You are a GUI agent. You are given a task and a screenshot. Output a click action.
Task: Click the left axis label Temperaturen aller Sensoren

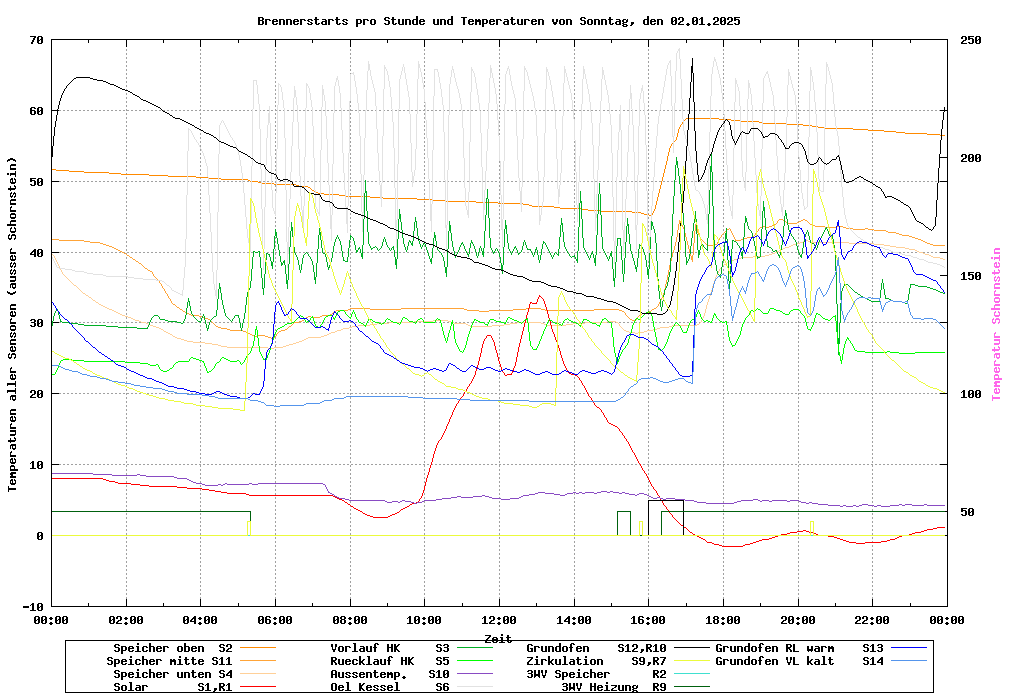(x=13, y=324)
